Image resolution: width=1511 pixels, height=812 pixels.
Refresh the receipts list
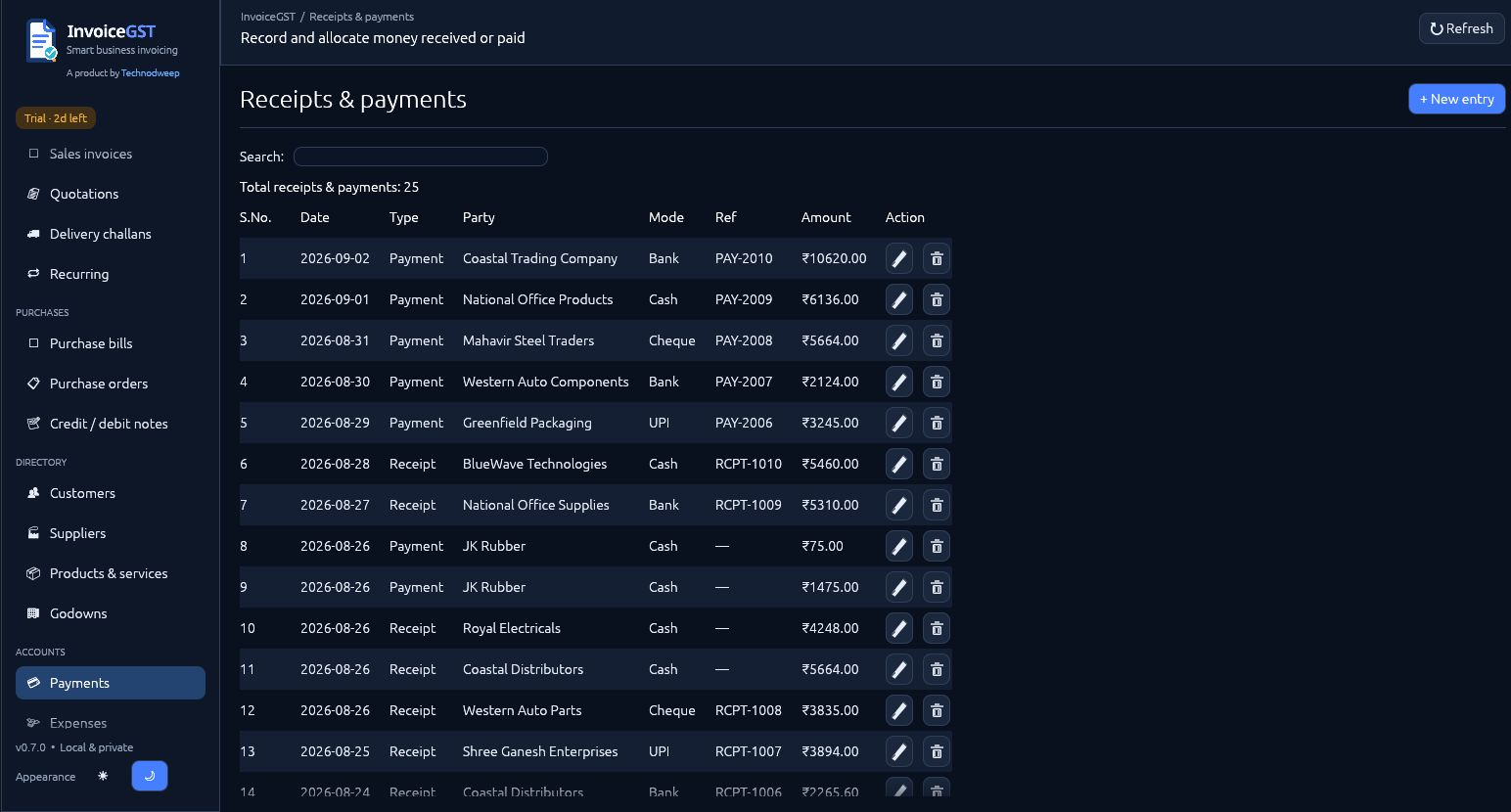[x=1461, y=28]
